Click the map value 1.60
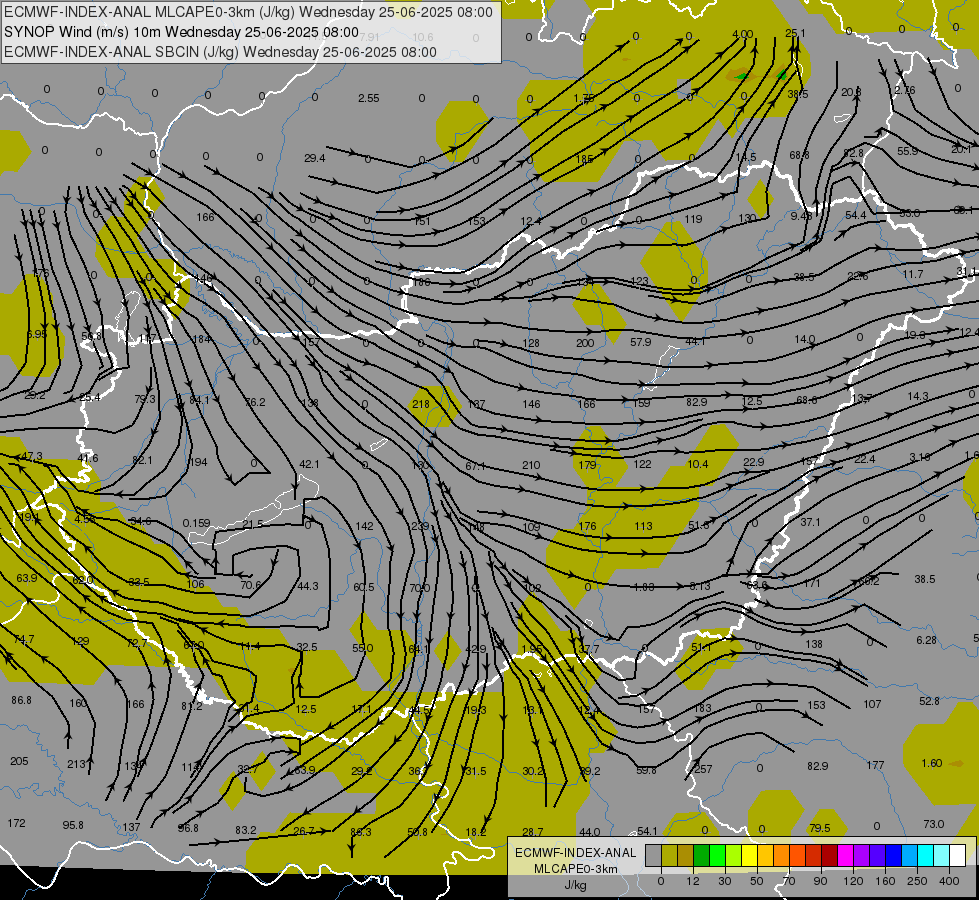 (x=932, y=763)
